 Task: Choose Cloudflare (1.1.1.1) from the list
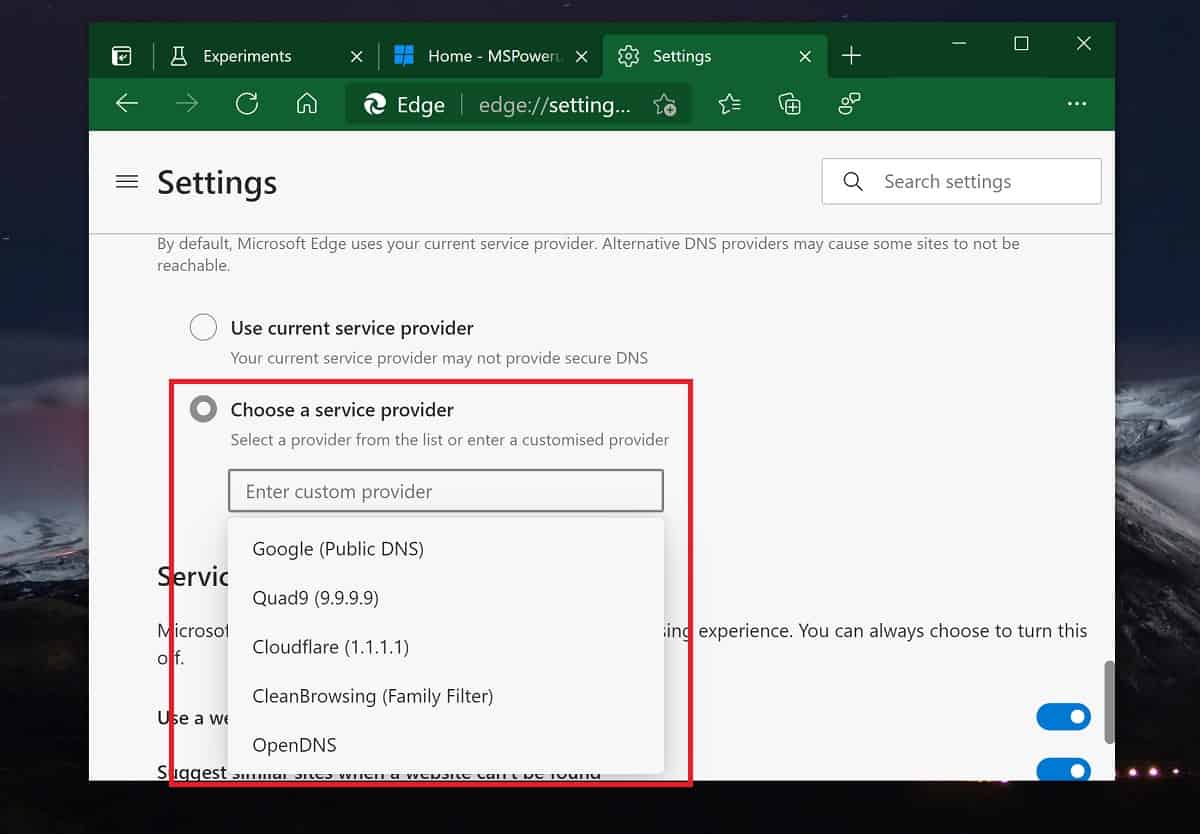(x=446, y=647)
